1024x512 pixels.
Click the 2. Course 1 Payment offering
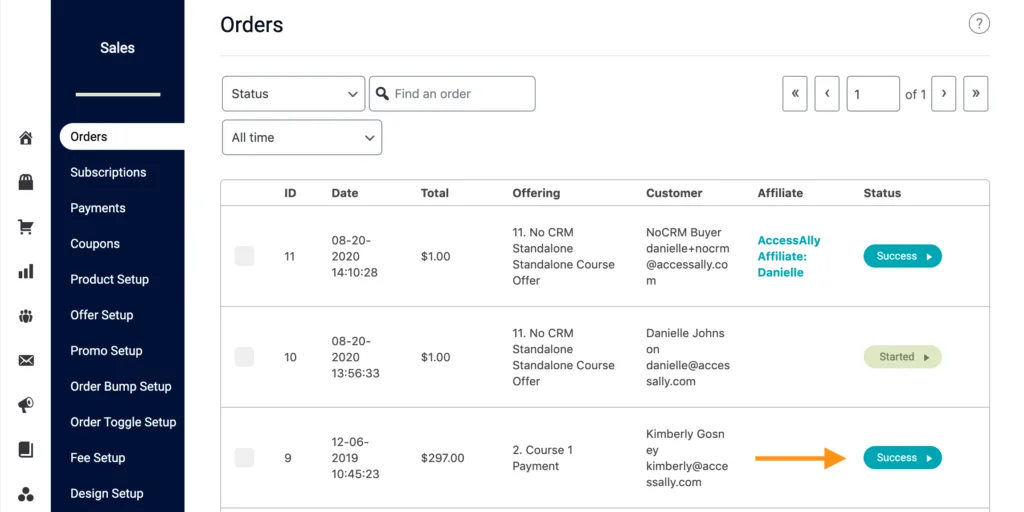tap(542, 458)
